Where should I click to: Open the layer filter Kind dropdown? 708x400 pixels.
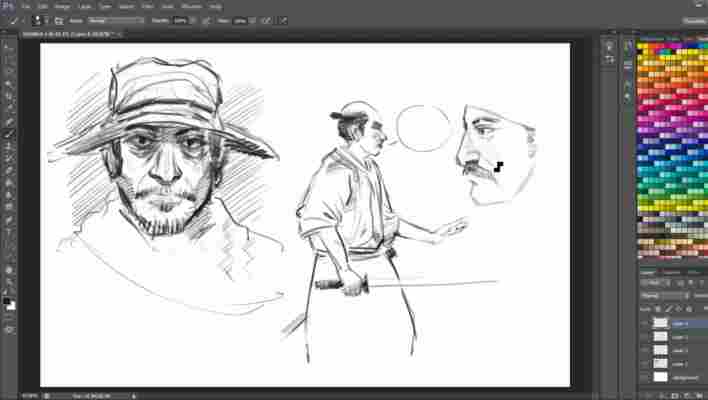click(x=655, y=283)
